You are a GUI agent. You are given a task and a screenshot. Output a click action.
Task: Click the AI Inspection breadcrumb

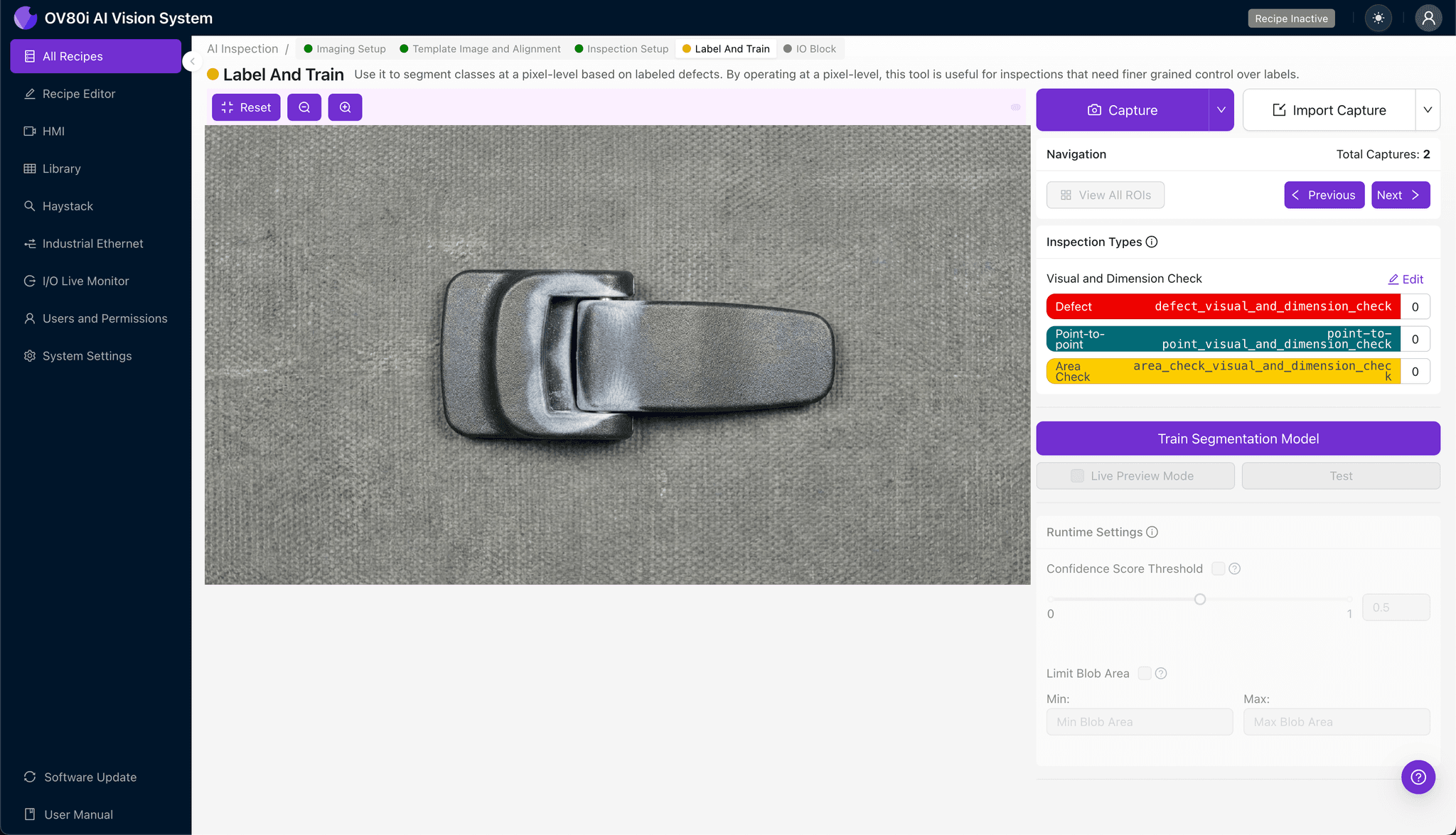coord(242,48)
